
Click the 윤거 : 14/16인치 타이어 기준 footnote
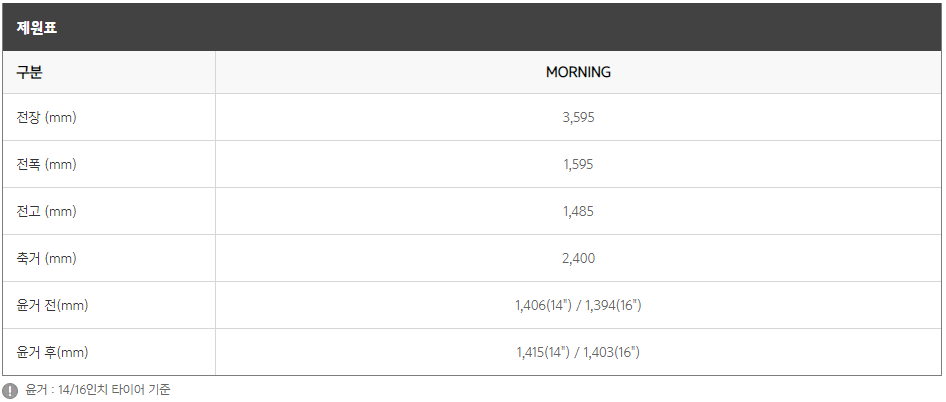[x=98, y=390]
